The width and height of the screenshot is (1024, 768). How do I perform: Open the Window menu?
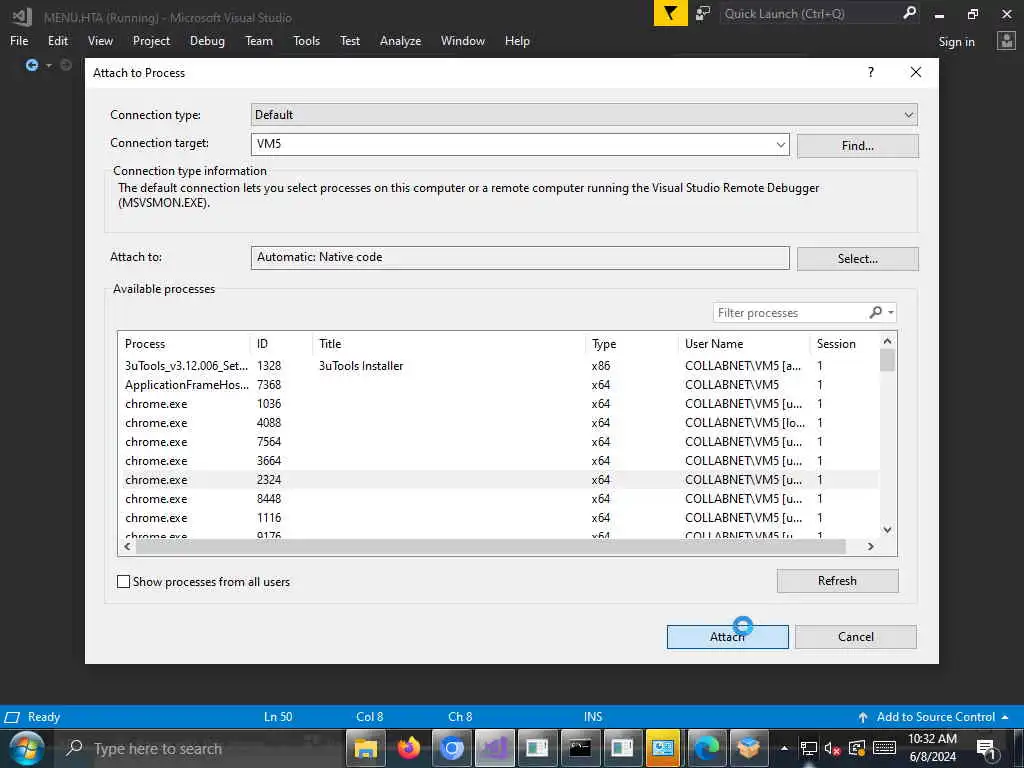click(x=462, y=40)
